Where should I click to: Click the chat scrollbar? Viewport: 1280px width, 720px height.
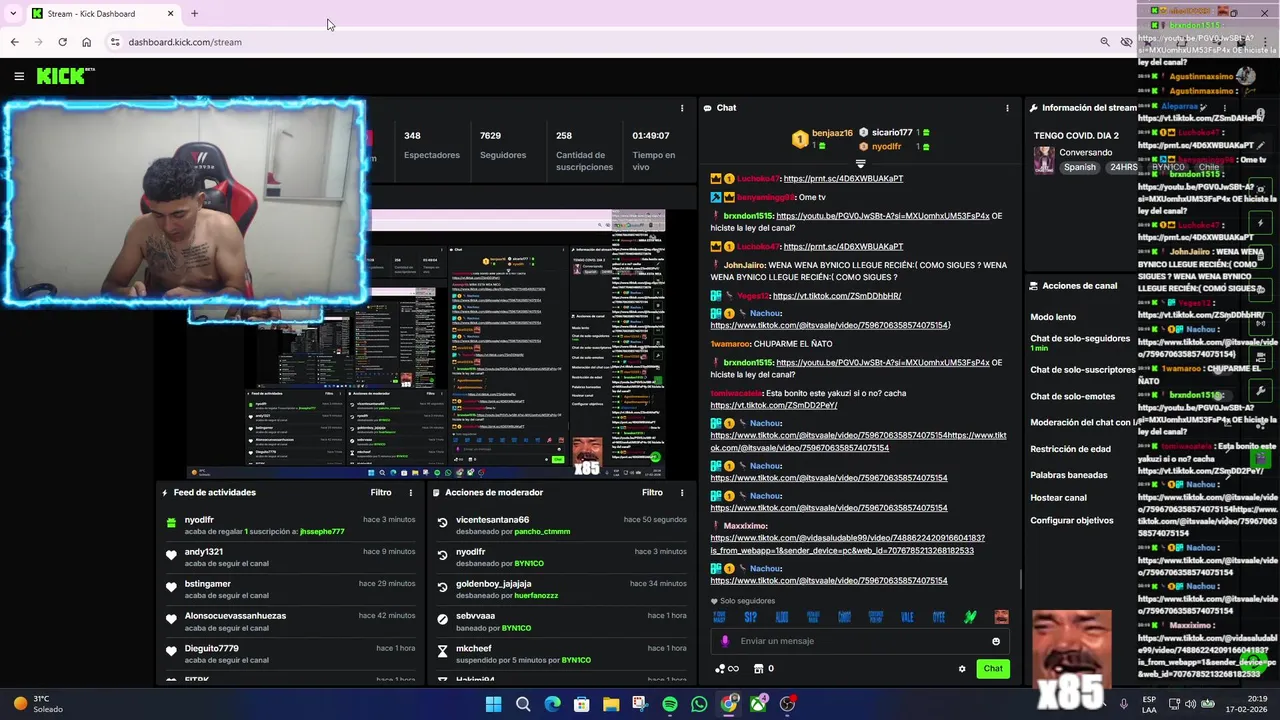pyautogui.click(x=1020, y=578)
